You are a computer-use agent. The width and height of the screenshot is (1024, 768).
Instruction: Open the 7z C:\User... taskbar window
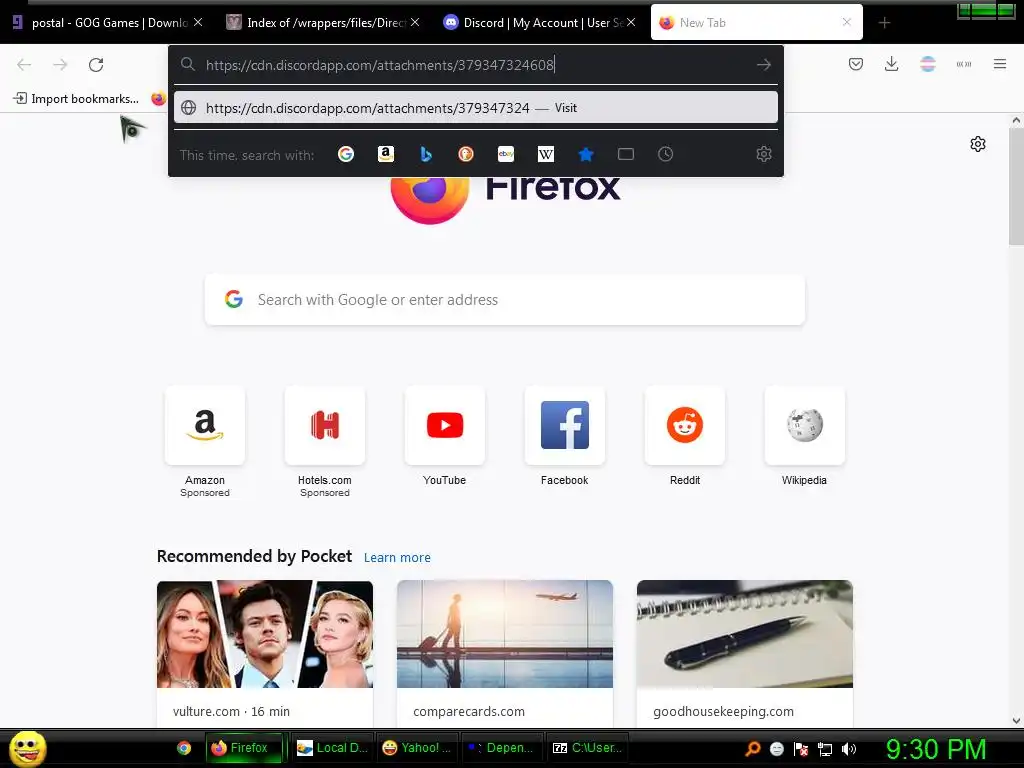[586, 748]
